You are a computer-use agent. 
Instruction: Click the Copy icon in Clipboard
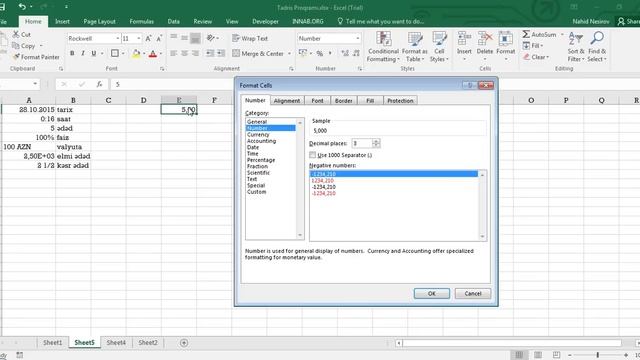click(16, 46)
